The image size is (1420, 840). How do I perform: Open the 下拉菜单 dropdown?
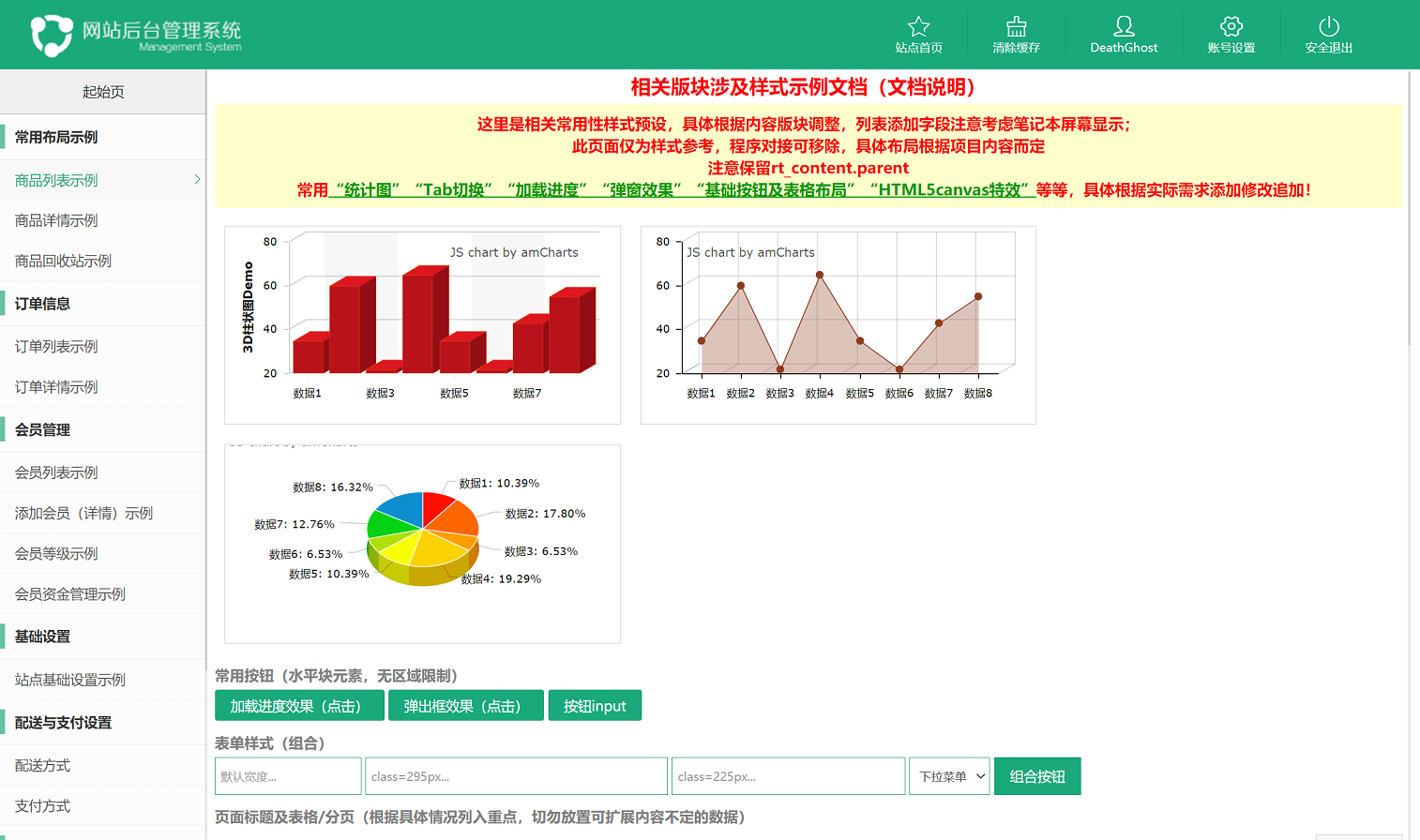[x=949, y=775]
